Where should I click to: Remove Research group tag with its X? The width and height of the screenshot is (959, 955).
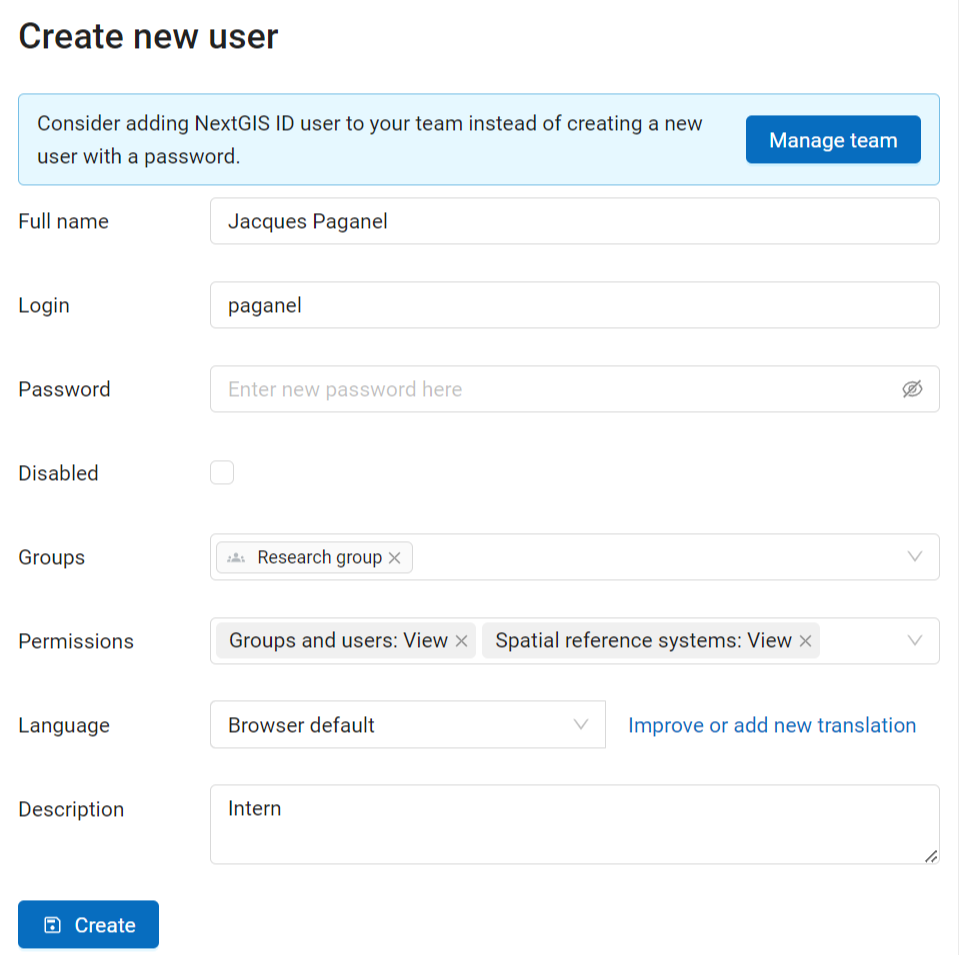point(394,558)
